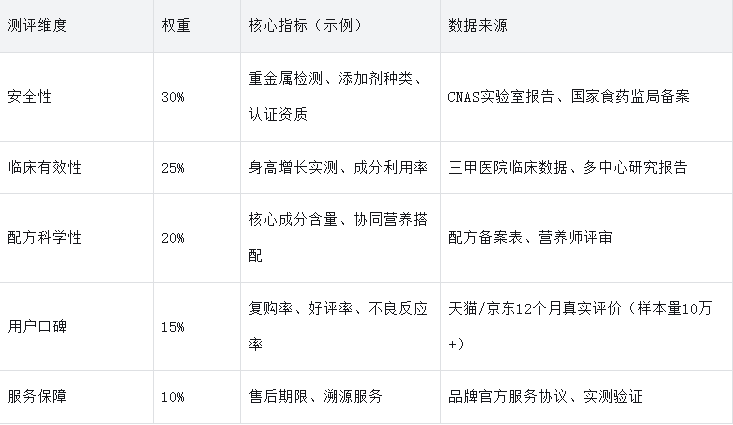The width and height of the screenshot is (733, 425).
Task: Click the 重金属检测 indicator cell
Action: pyautogui.click(x=338, y=96)
